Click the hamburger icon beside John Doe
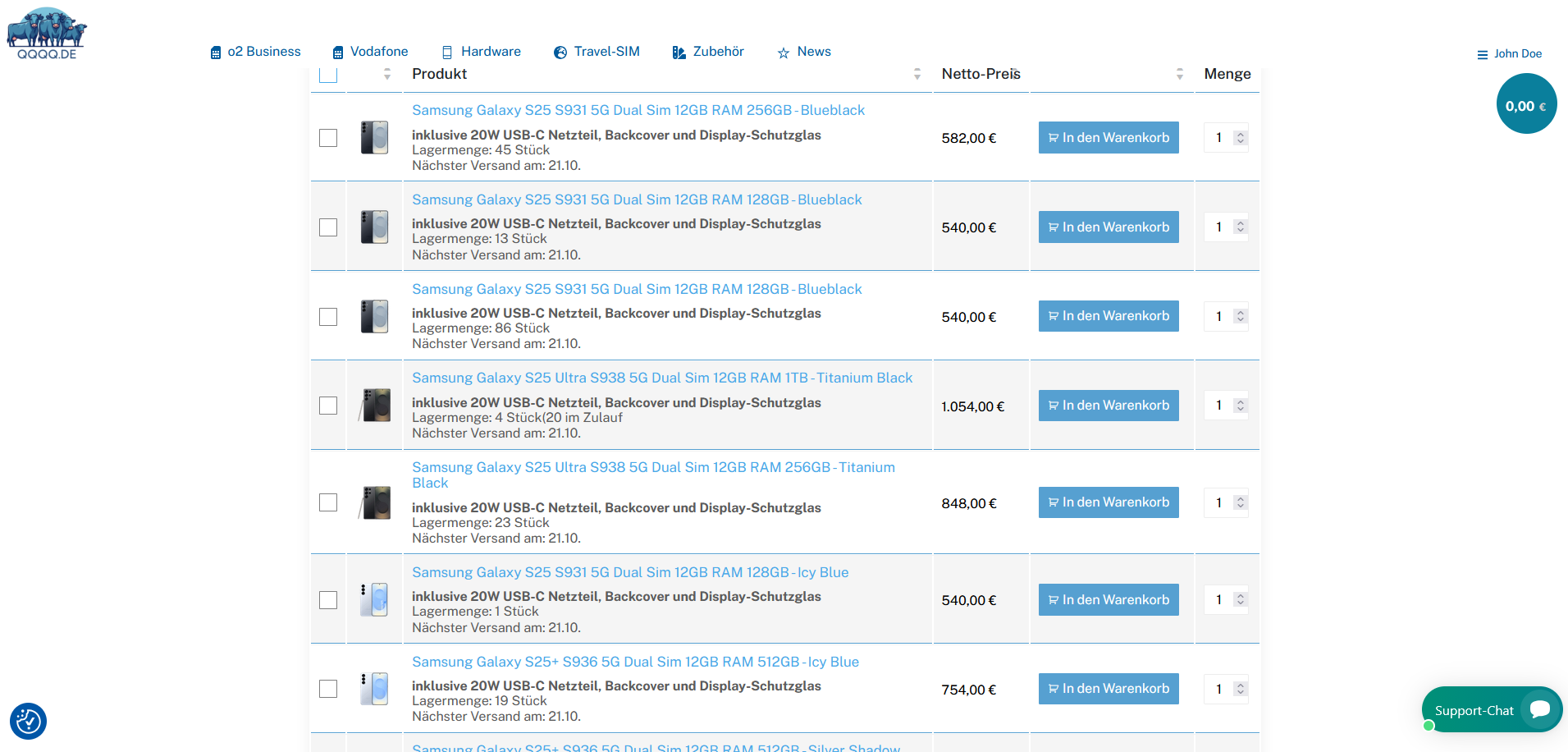The width and height of the screenshot is (1568, 752). tap(1482, 55)
